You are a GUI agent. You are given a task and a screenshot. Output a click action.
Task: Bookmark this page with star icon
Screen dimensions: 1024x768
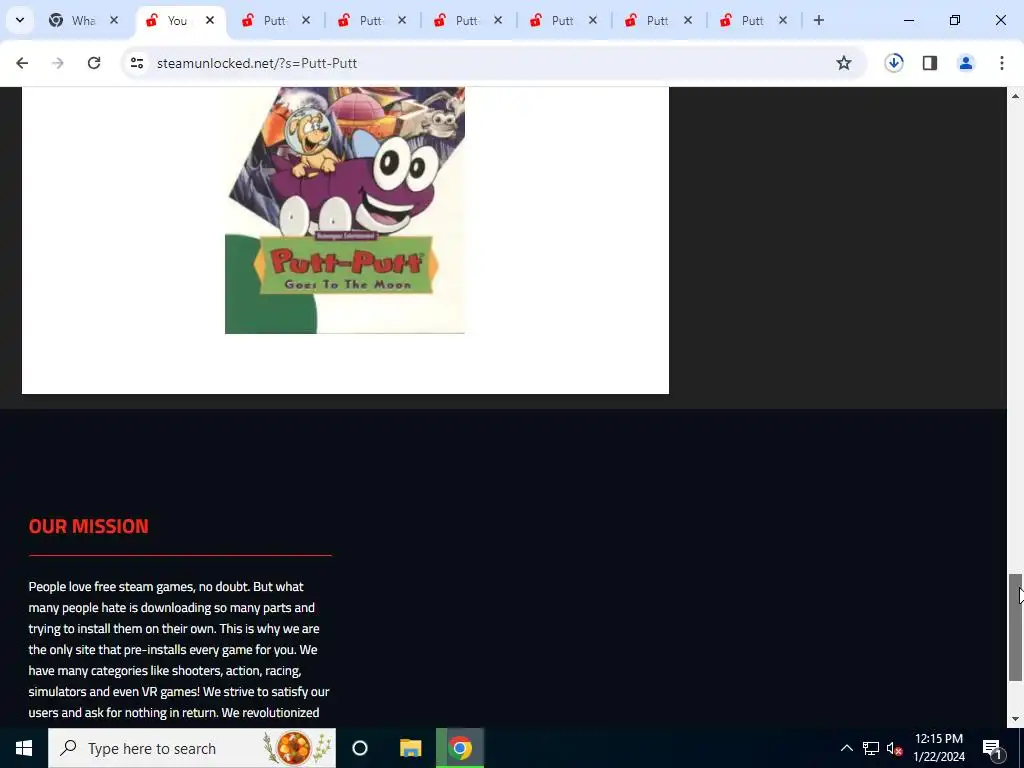[x=844, y=63]
